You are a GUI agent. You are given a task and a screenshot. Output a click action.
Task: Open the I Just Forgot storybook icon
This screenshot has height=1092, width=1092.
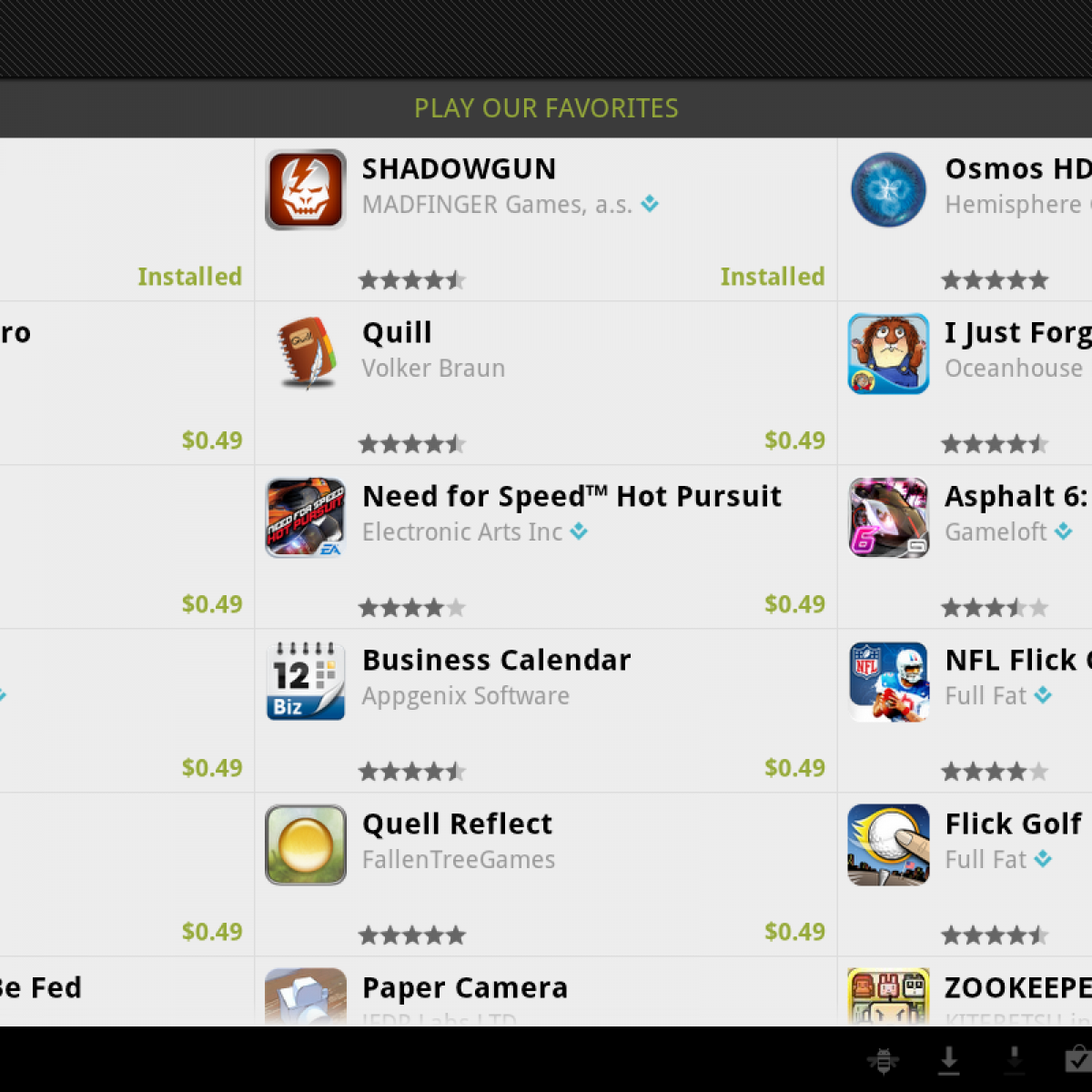(888, 353)
